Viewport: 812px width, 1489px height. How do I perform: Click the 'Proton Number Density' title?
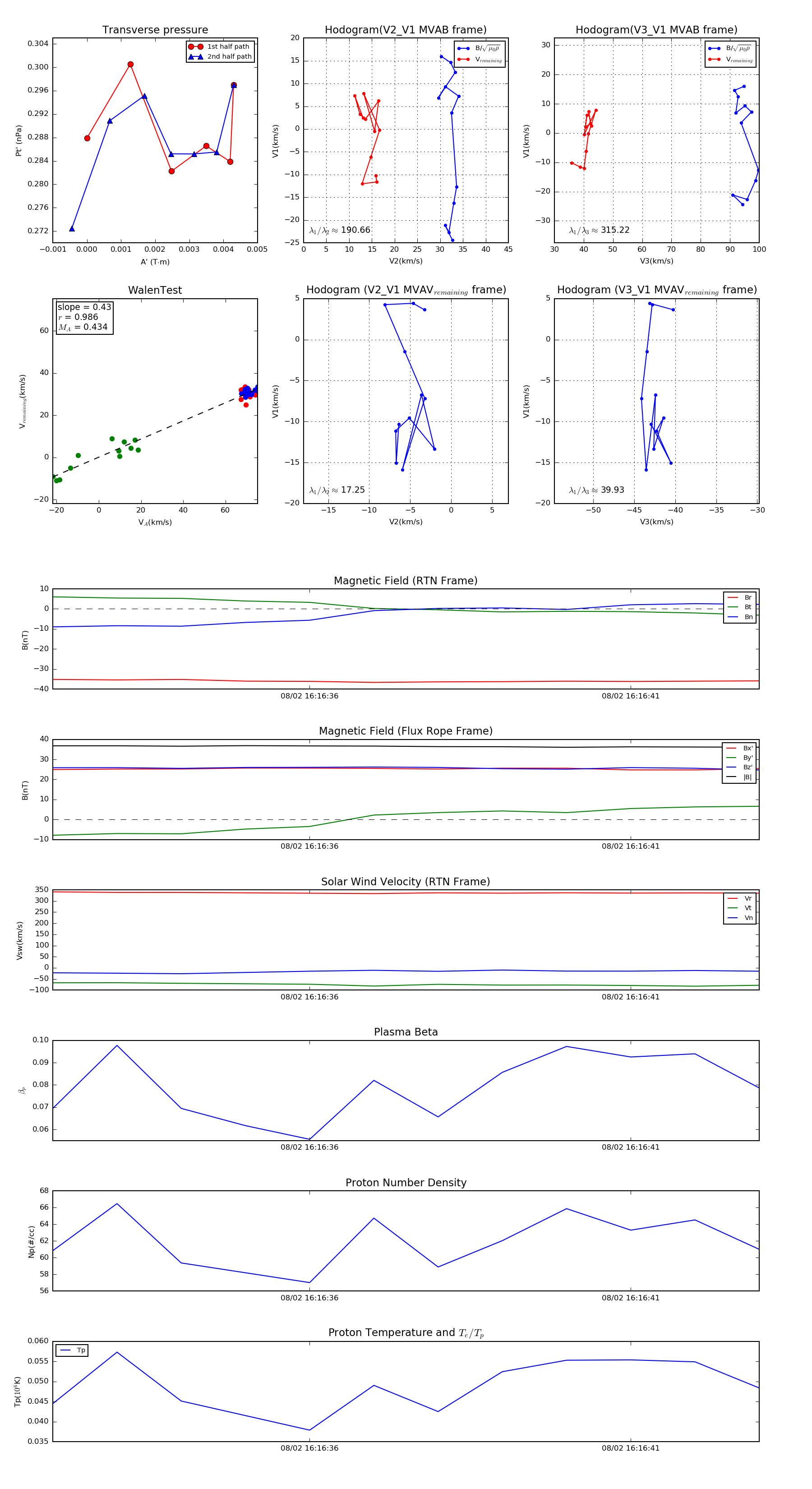(406, 1183)
